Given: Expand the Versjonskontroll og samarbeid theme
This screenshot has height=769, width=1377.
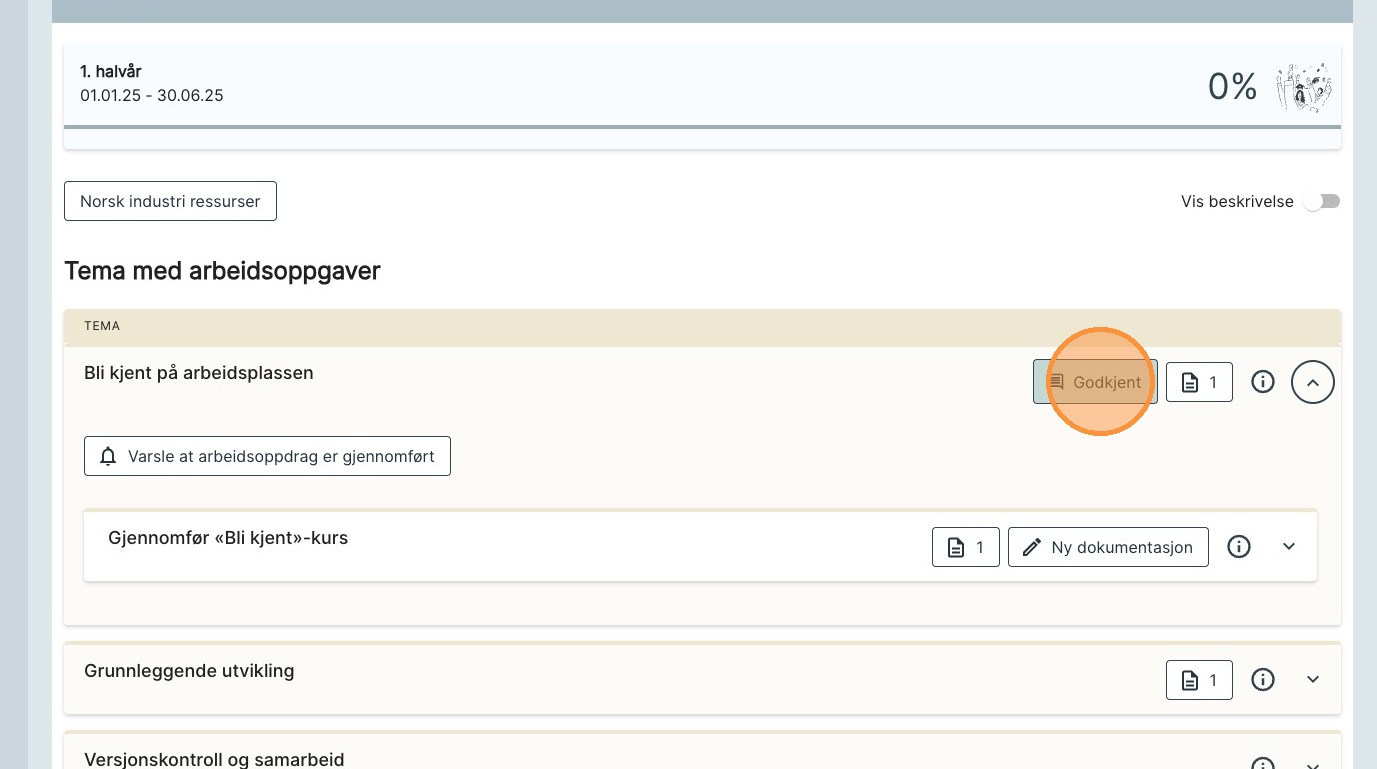Looking at the screenshot, I should (1313, 764).
